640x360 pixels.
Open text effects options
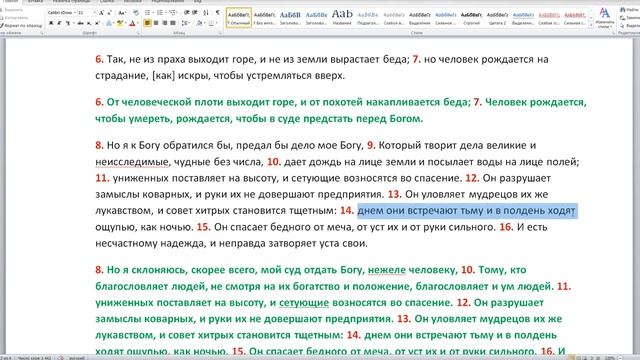click(x=109, y=23)
